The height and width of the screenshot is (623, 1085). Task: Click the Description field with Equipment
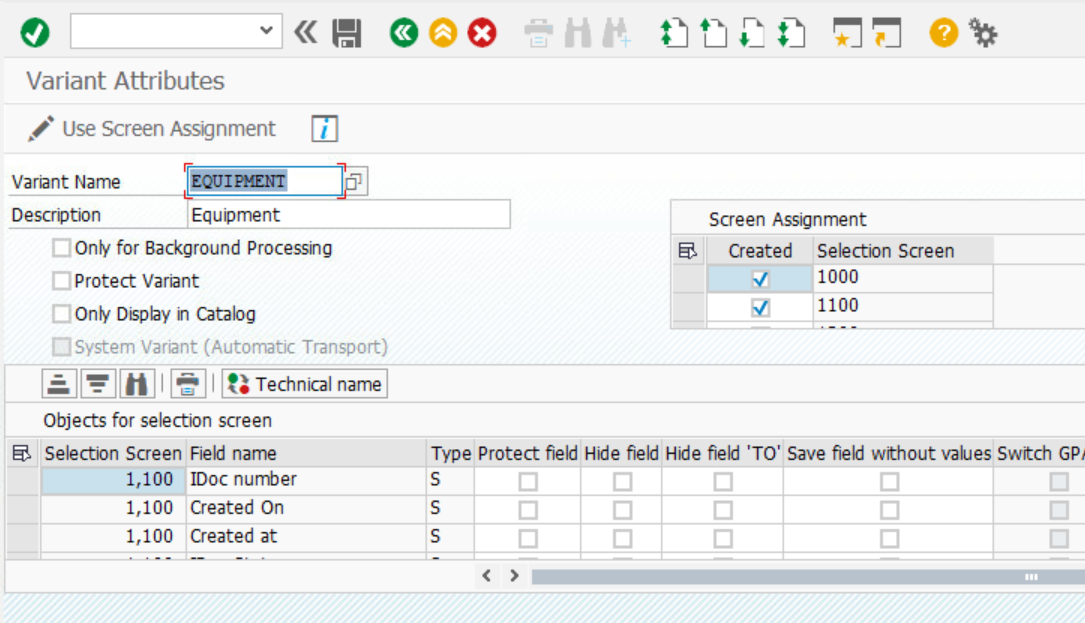(x=349, y=215)
